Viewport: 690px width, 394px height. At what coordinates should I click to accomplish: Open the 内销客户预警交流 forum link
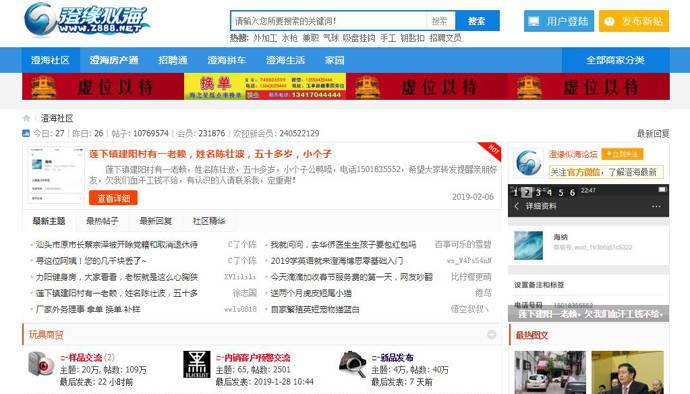253,357
